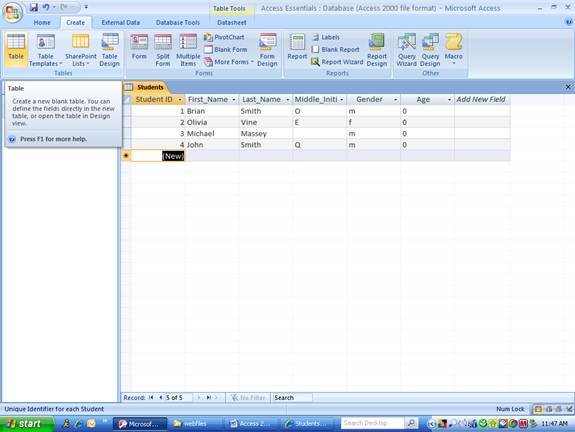Create a Multiple Items form
The image size is (575, 432).
pyautogui.click(x=188, y=50)
